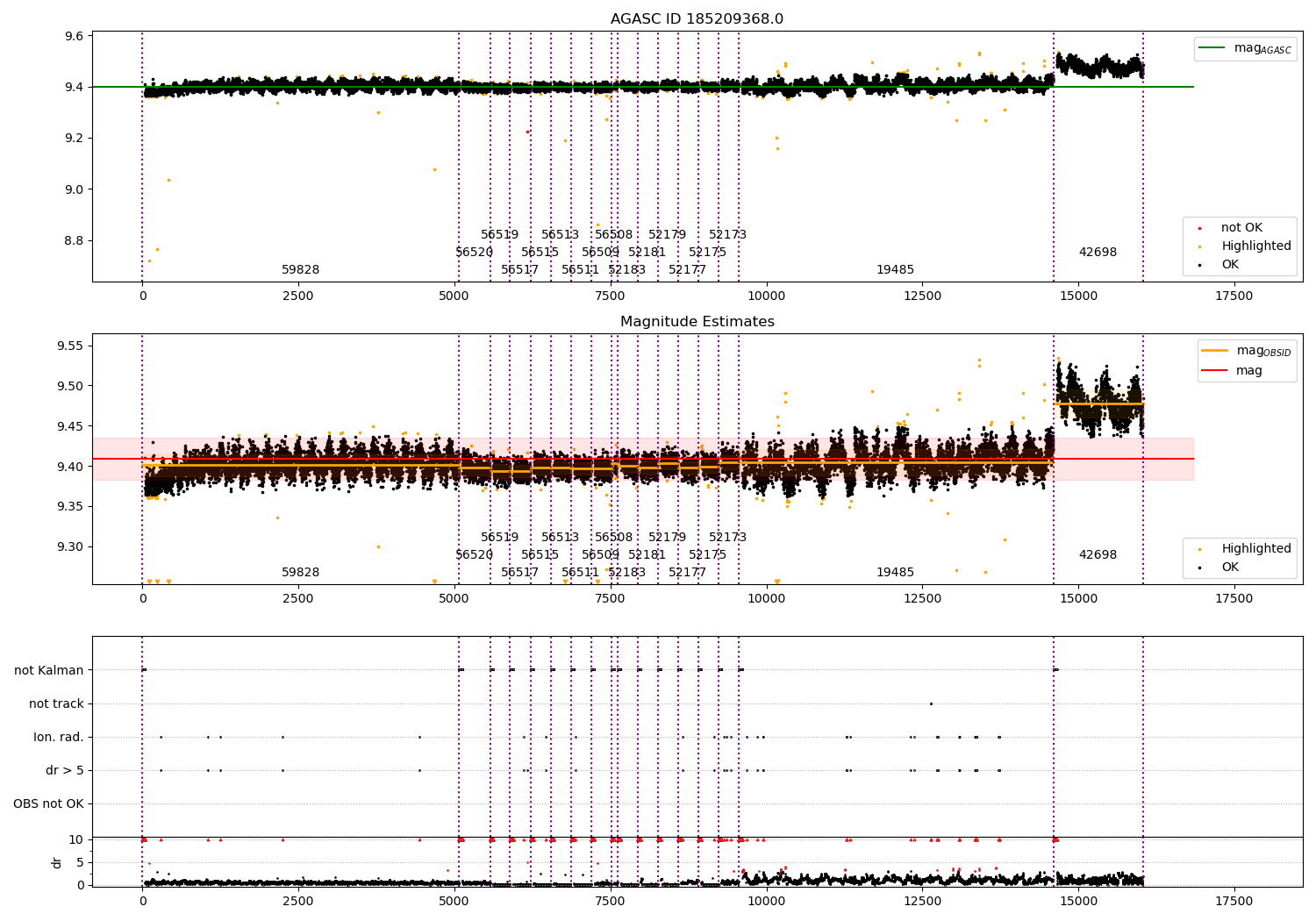Click the 8.8 y-axis tick in top plot
The width and height of the screenshot is (1316, 921).
75,241
